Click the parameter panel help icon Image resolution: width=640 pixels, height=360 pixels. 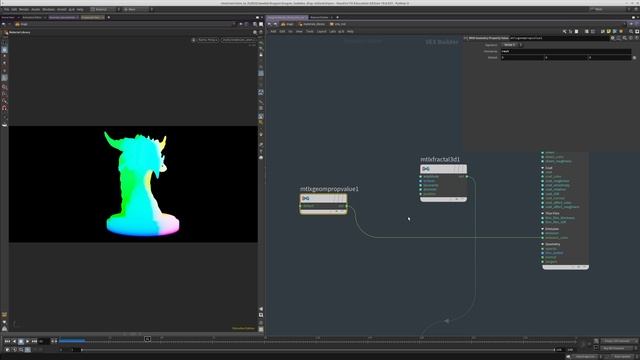pos(636,38)
